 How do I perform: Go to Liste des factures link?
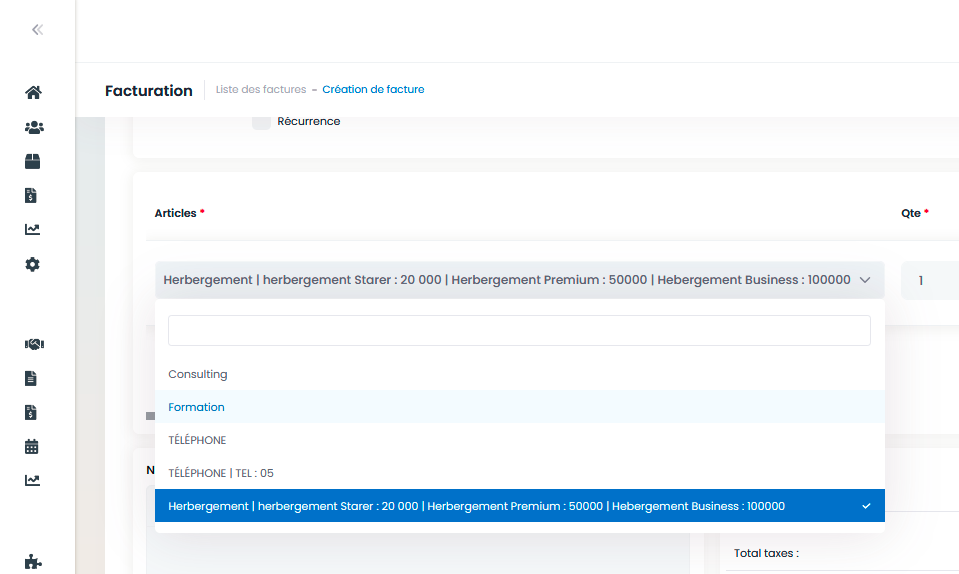coord(261,89)
